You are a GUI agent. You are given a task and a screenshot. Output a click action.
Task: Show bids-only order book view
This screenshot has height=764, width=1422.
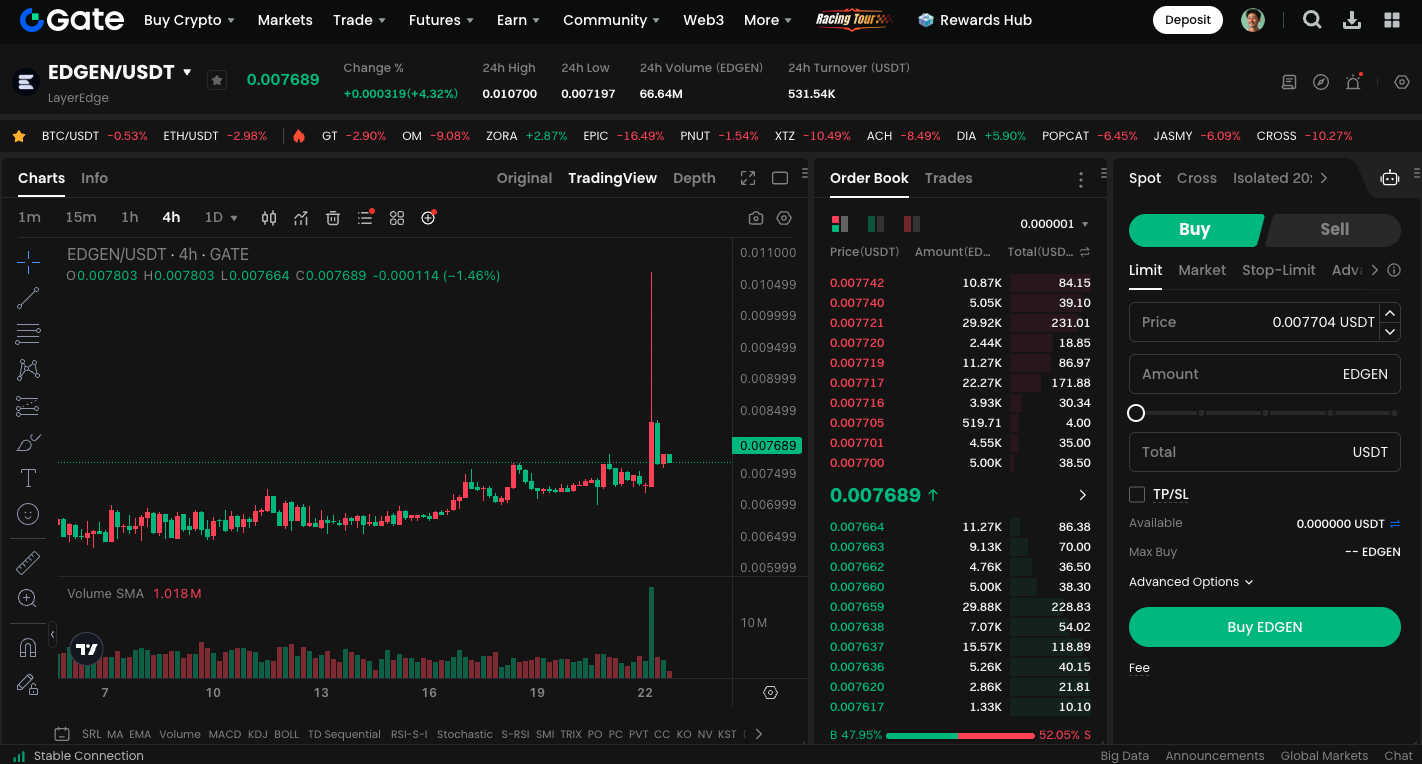pyautogui.click(x=876, y=224)
